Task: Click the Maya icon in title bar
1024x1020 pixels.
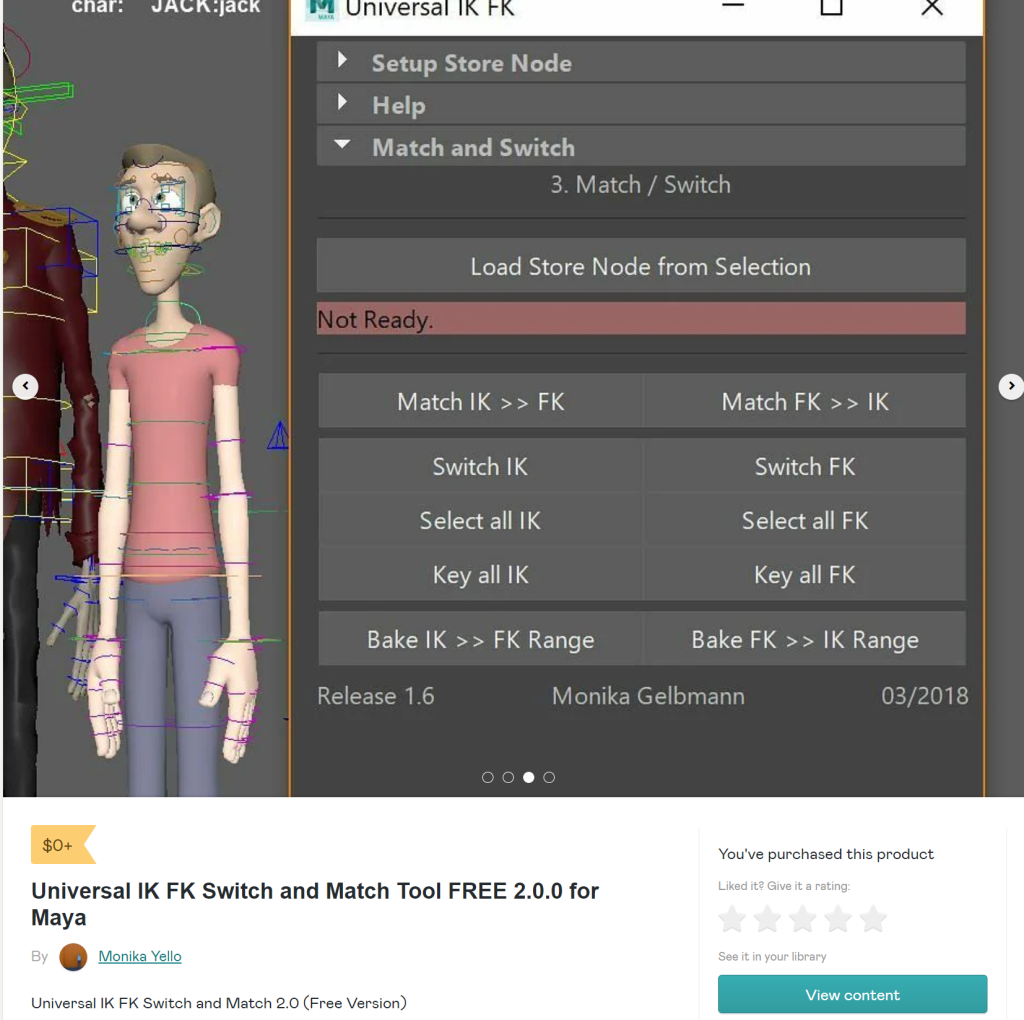Action: [322, 9]
